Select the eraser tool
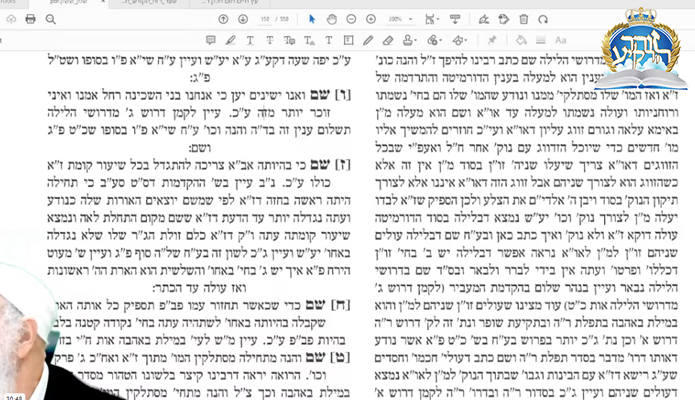This screenshot has width=695, height=400. pyautogui.click(x=389, y=41)
